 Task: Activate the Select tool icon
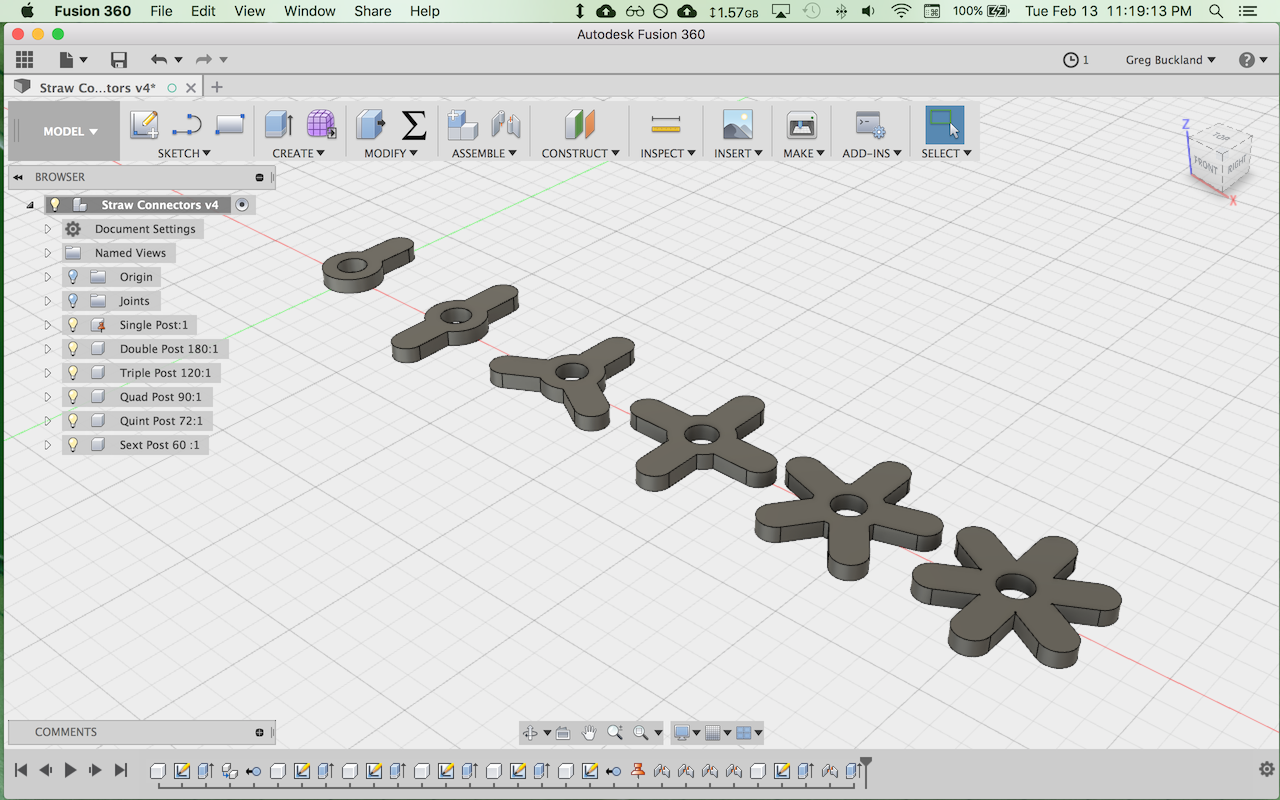coord(945,125)
